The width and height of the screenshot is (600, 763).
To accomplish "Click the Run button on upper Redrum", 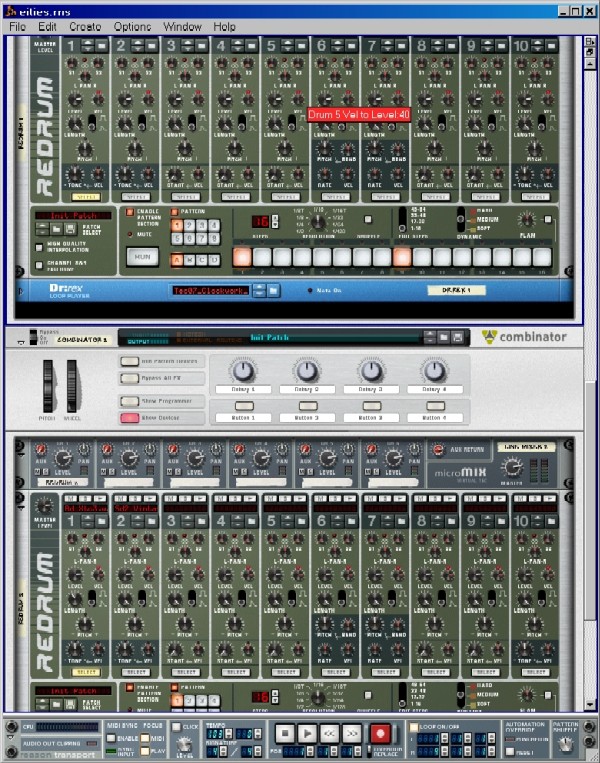I will (x=143, y=257).
